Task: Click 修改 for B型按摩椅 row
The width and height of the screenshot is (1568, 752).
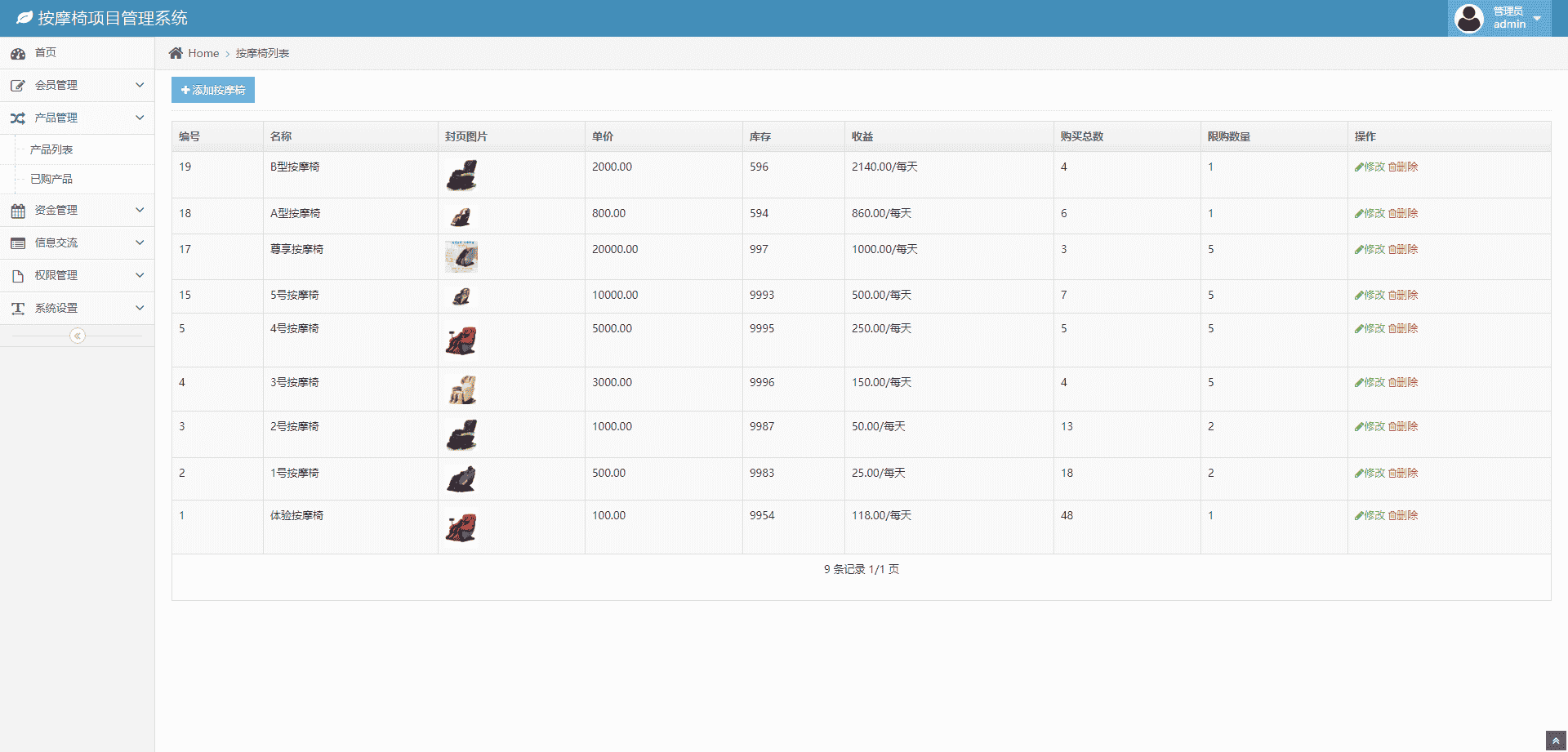Action: pos(1370,167)
